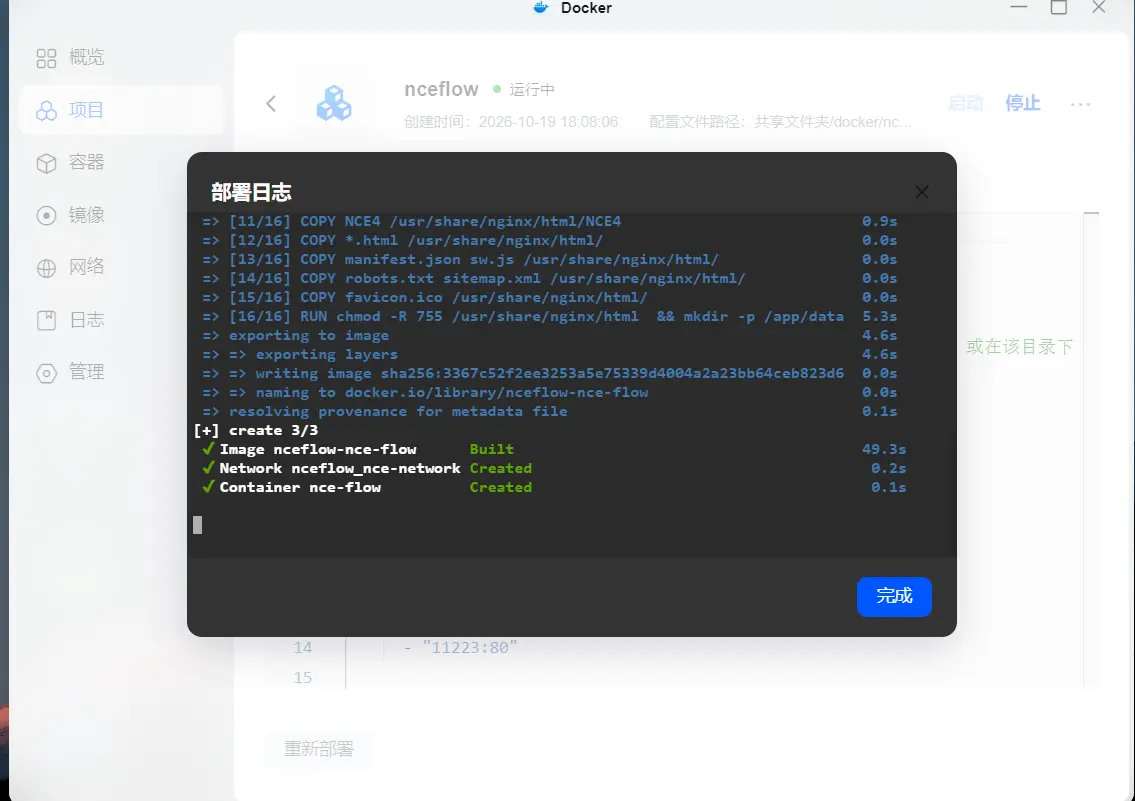
Task: Open the 镜像 image disc icon
Action: pyautogui.click(x=46, y=215)
